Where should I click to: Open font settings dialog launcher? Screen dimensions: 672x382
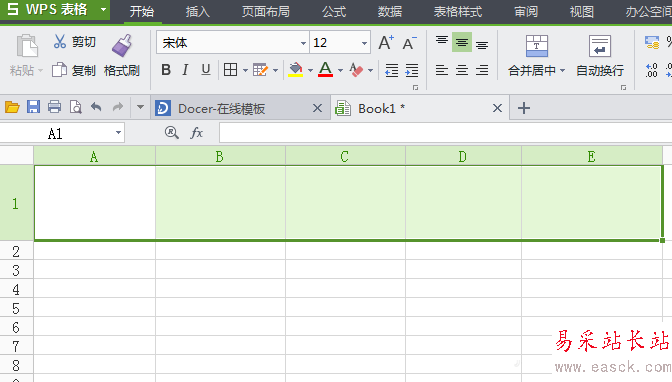[x=415, y=87]
